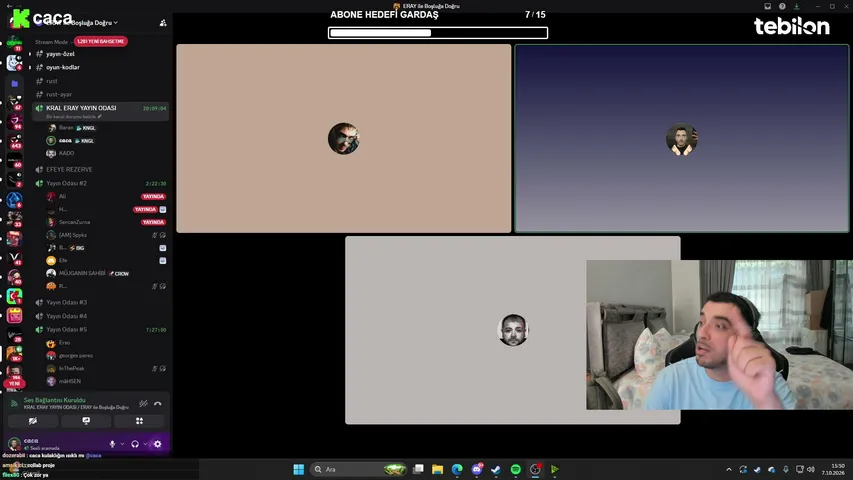This screenshot has height=480, width=853.
Task: Click user Baran in voice channel
Action: coord(66,128)
